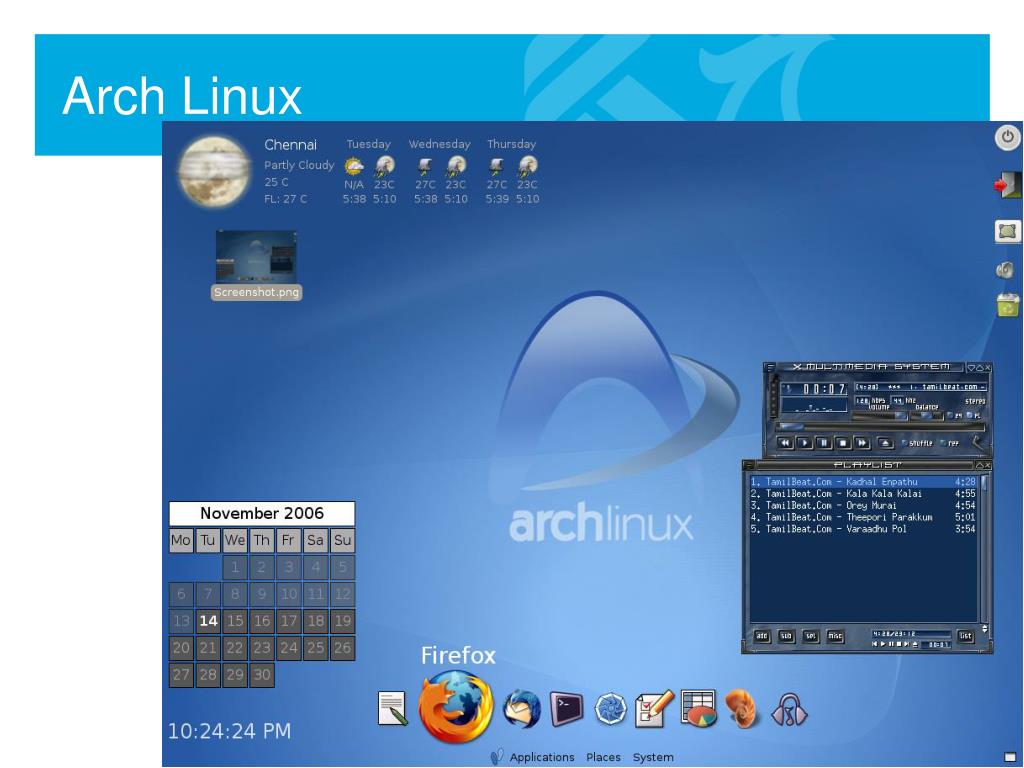Open the Applications menu
The image size is (1024, 768).
542,757
